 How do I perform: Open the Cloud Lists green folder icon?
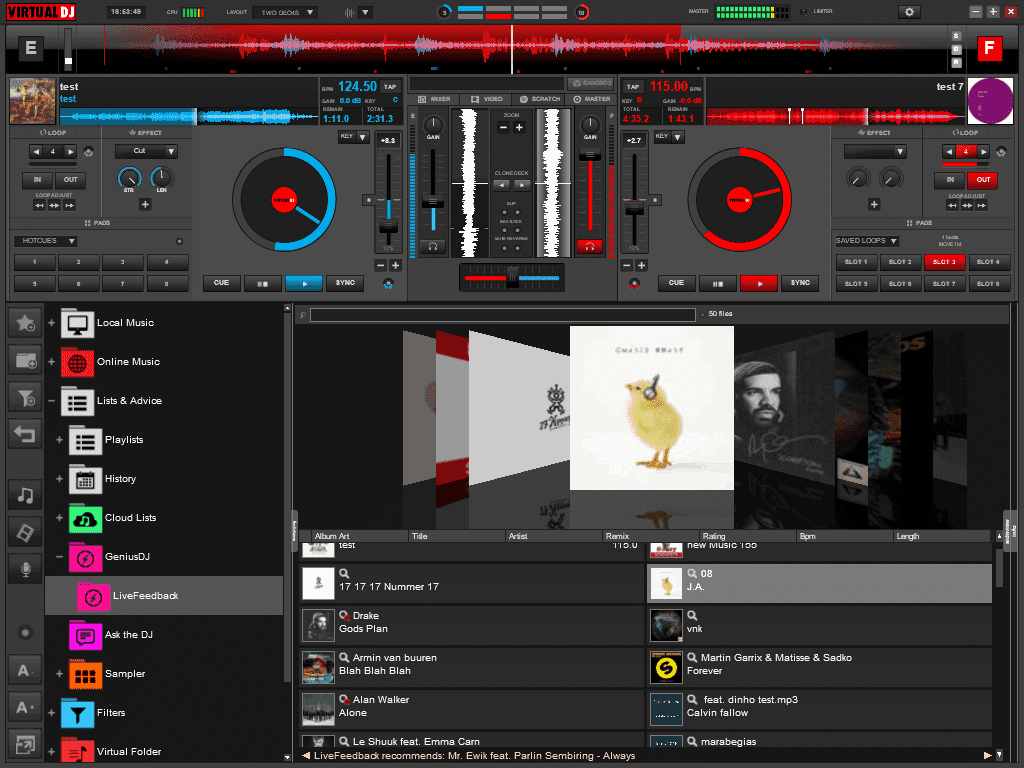85,518
